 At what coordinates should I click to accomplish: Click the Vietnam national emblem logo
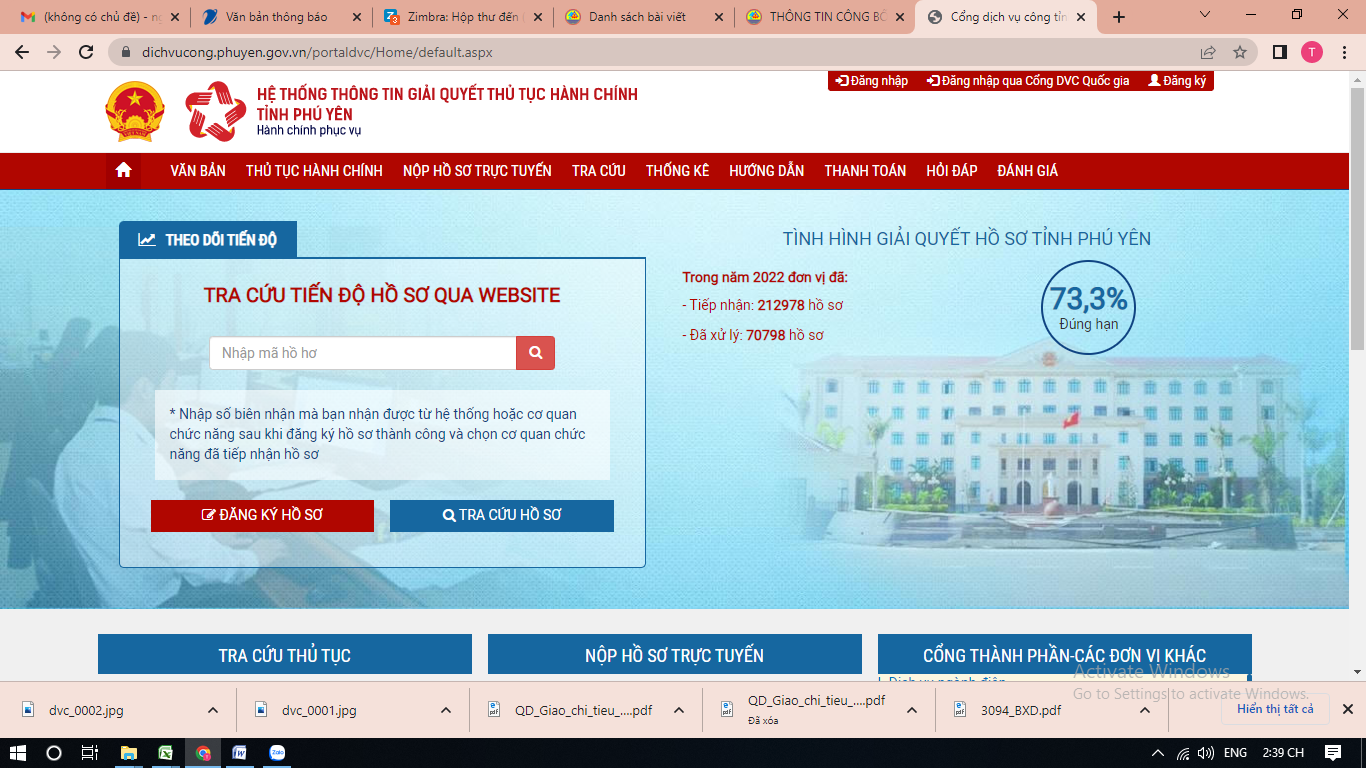tap(134, 111)
